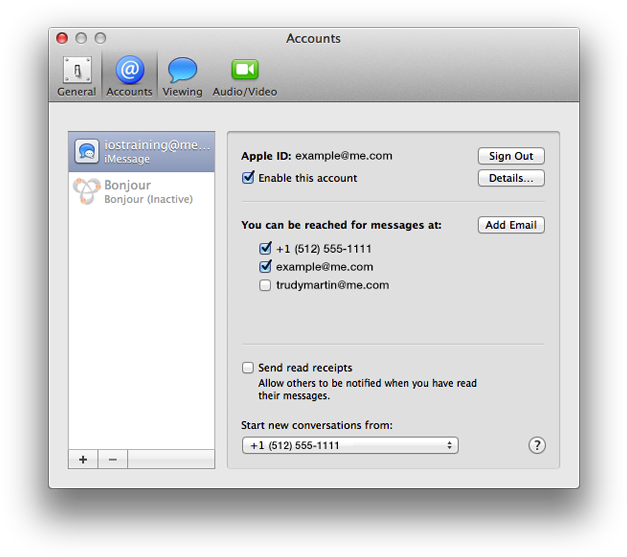Viewport: 627px width, 557px height.
Task: Click the Add Email button
Action: pyautogui.click(x=511, y=225)
